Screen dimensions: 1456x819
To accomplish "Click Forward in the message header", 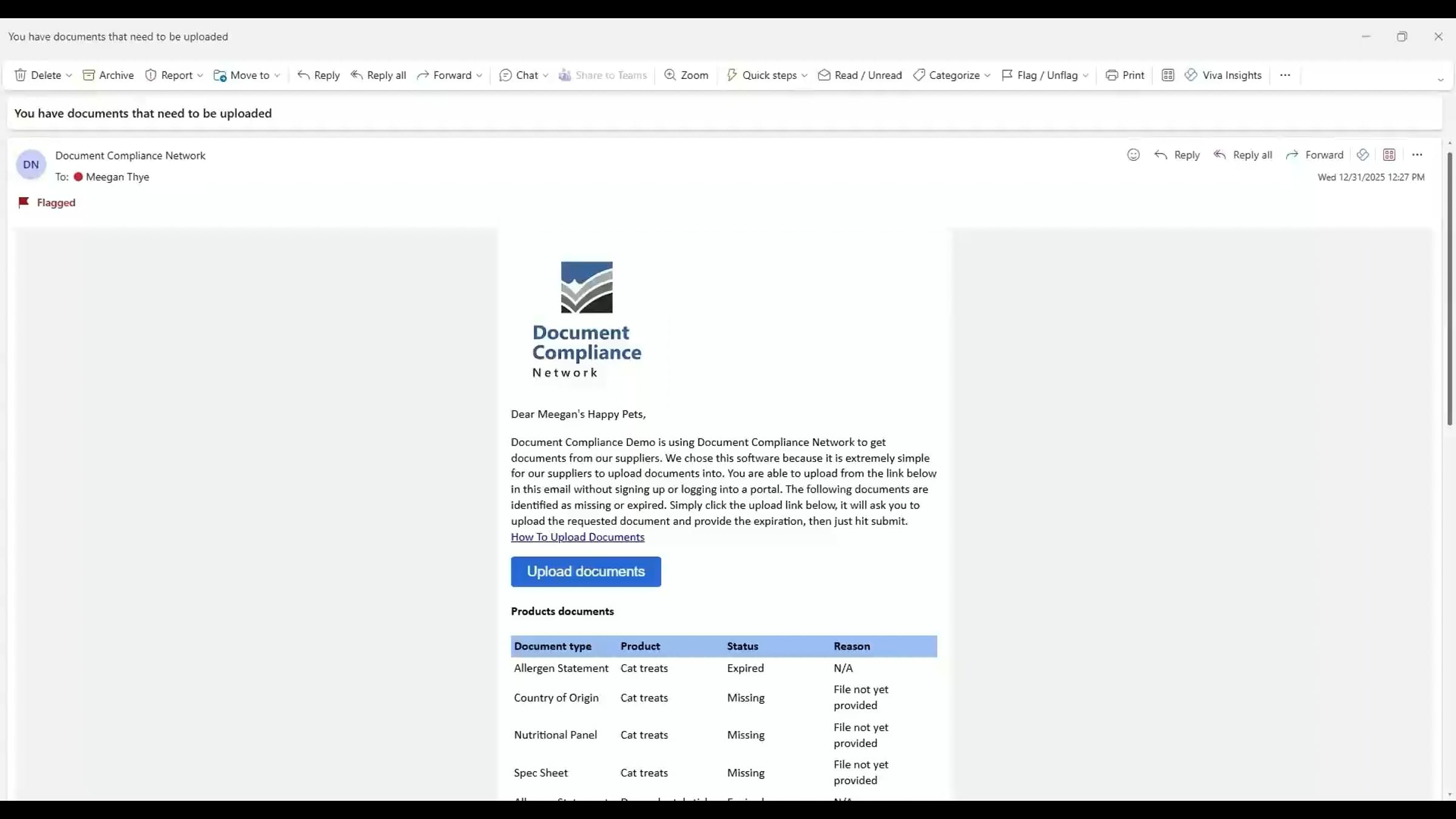I will click(x=1315, y=155).
